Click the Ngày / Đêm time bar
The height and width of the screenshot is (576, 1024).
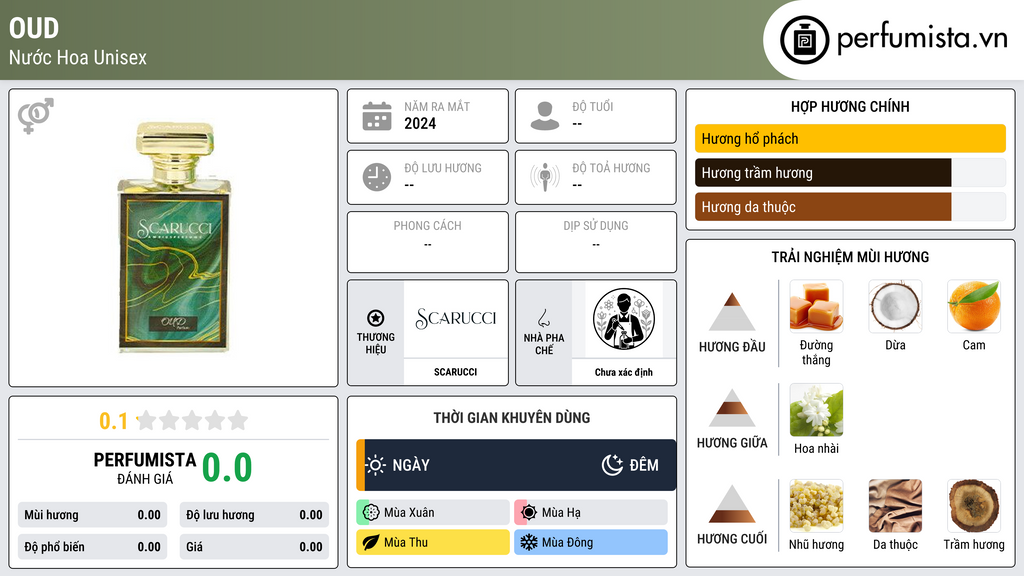tap(516, 465)
